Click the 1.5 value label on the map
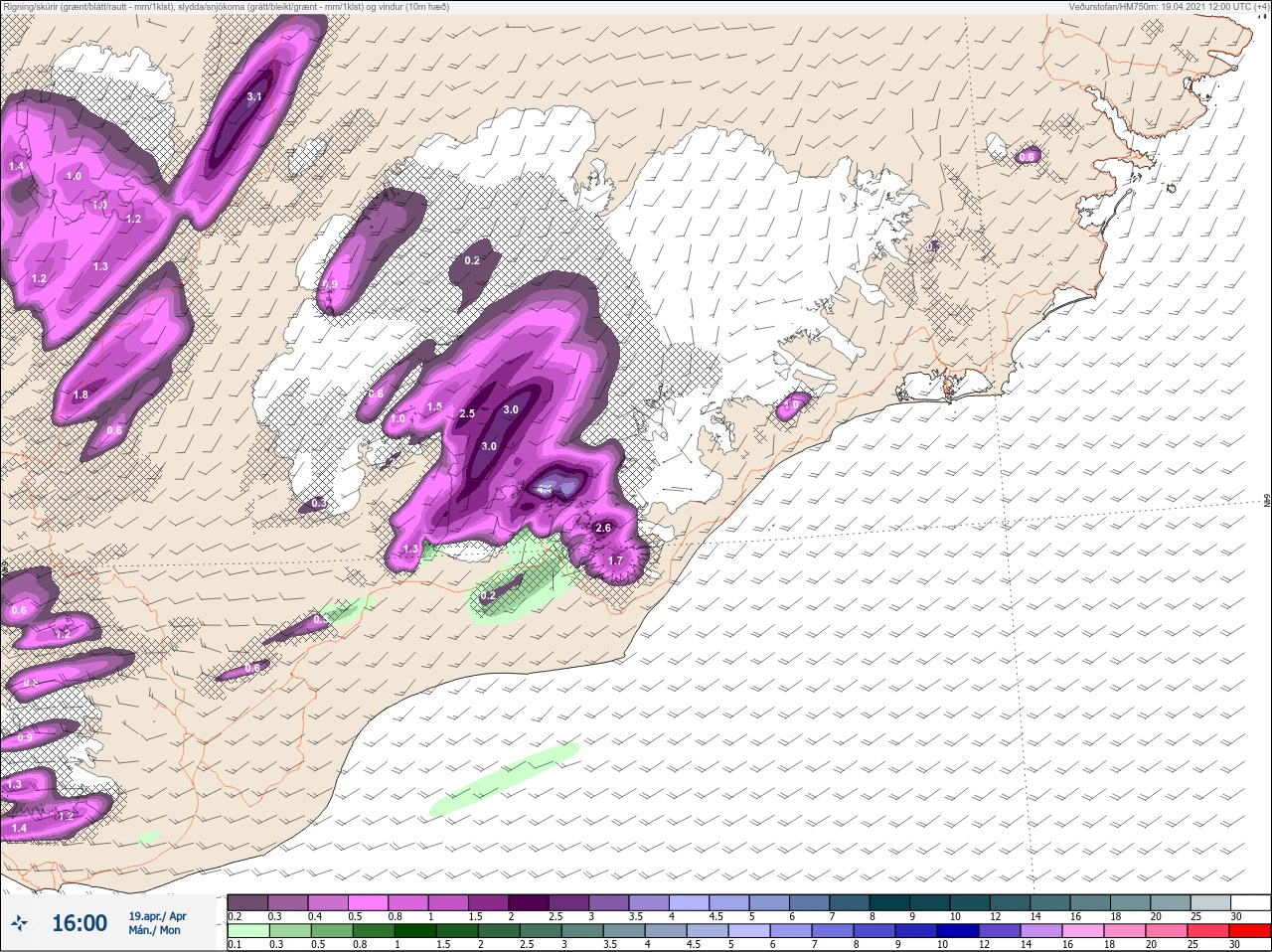Image resolution: width=1272 pixels, height=952 pixels. click(x=434, y=406)
